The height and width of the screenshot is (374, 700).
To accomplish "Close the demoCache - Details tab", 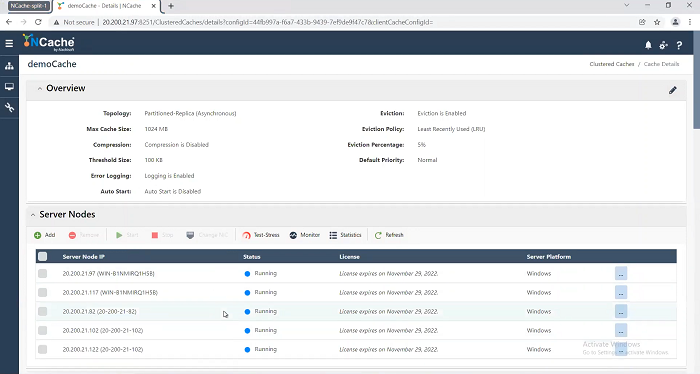I will [x=154, y=6].
